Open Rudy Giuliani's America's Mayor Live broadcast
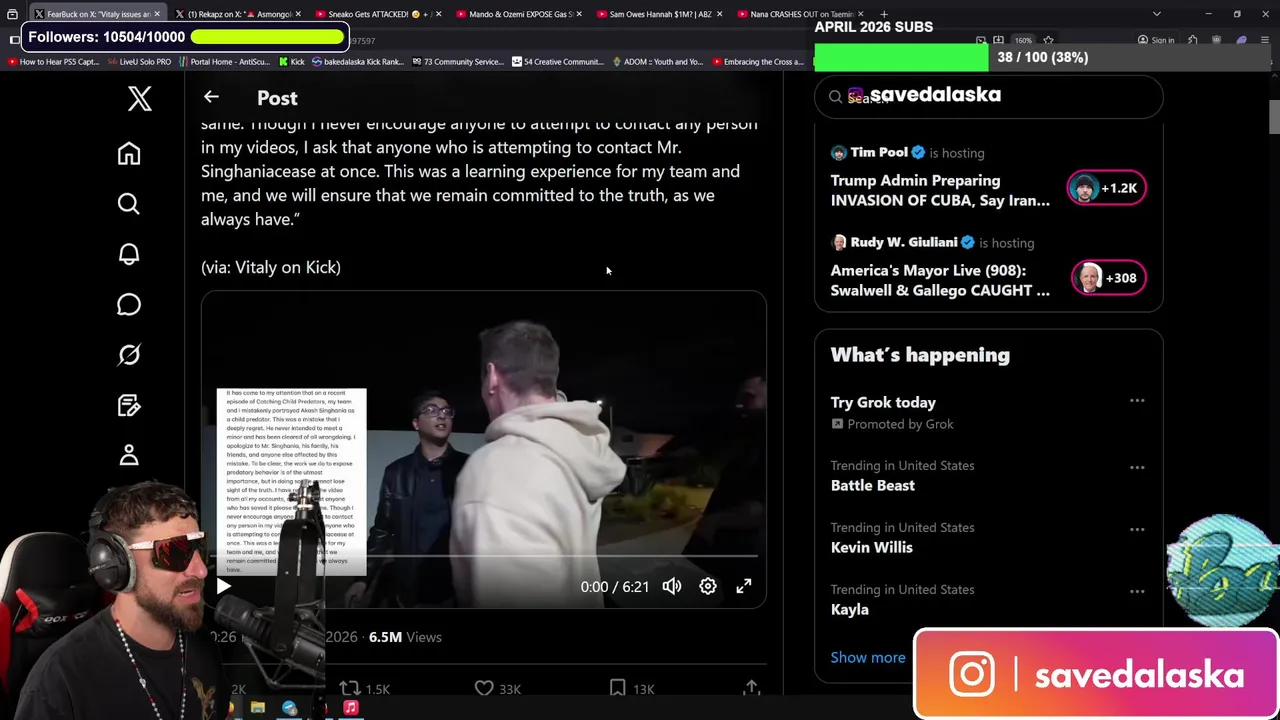The image size is (1280, 720). pyautogui.click(x=940, y=280)
